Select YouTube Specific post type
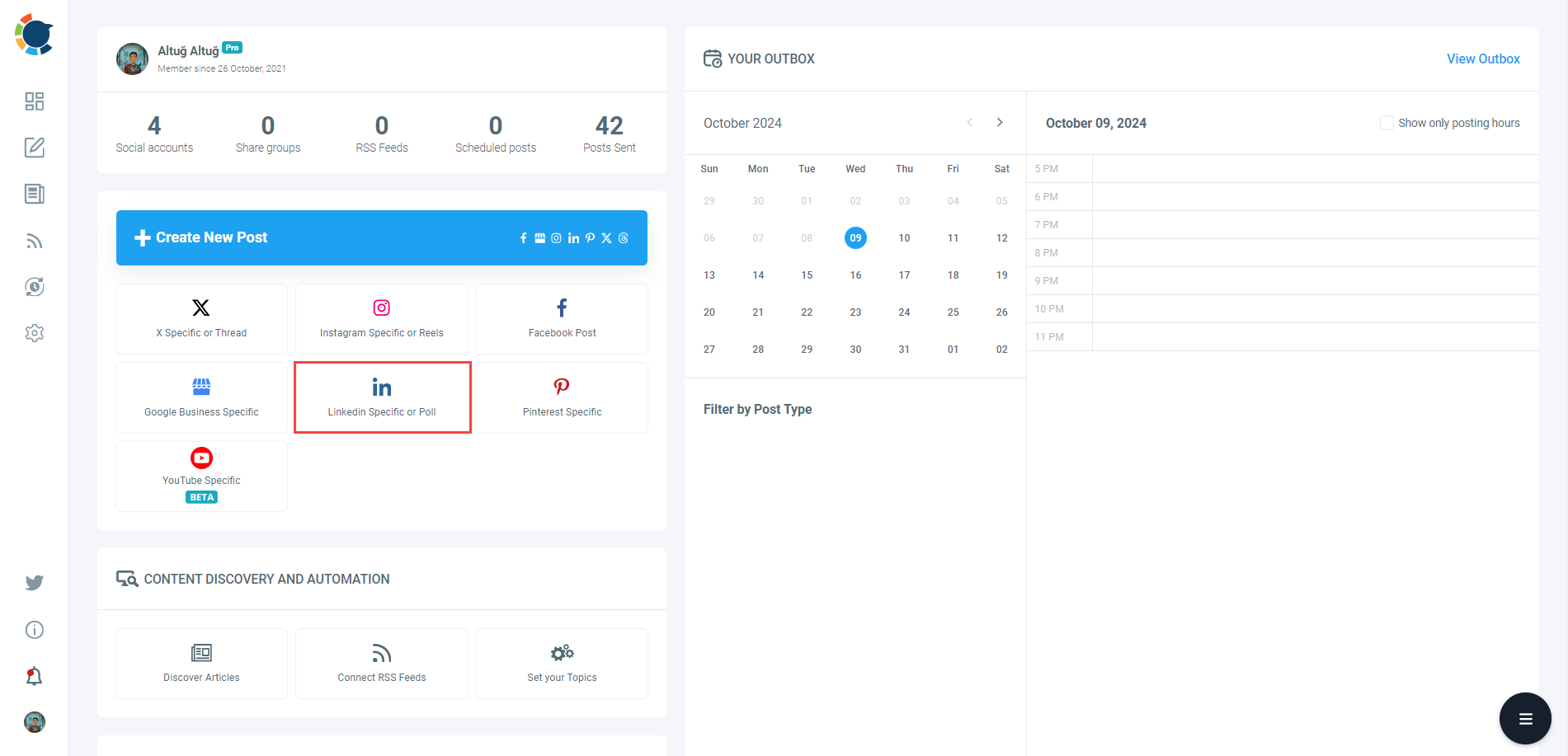 pos(201,476)
